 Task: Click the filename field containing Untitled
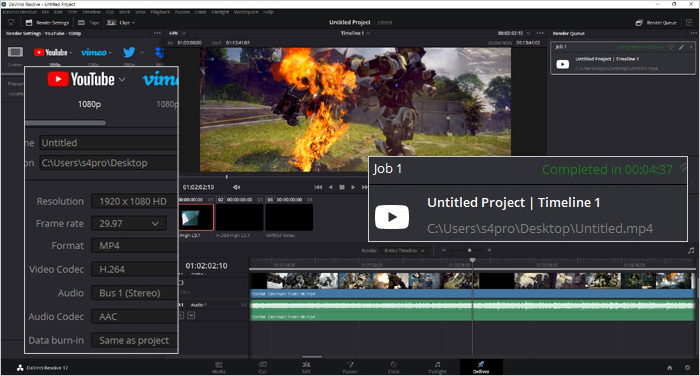click(108, 143)
